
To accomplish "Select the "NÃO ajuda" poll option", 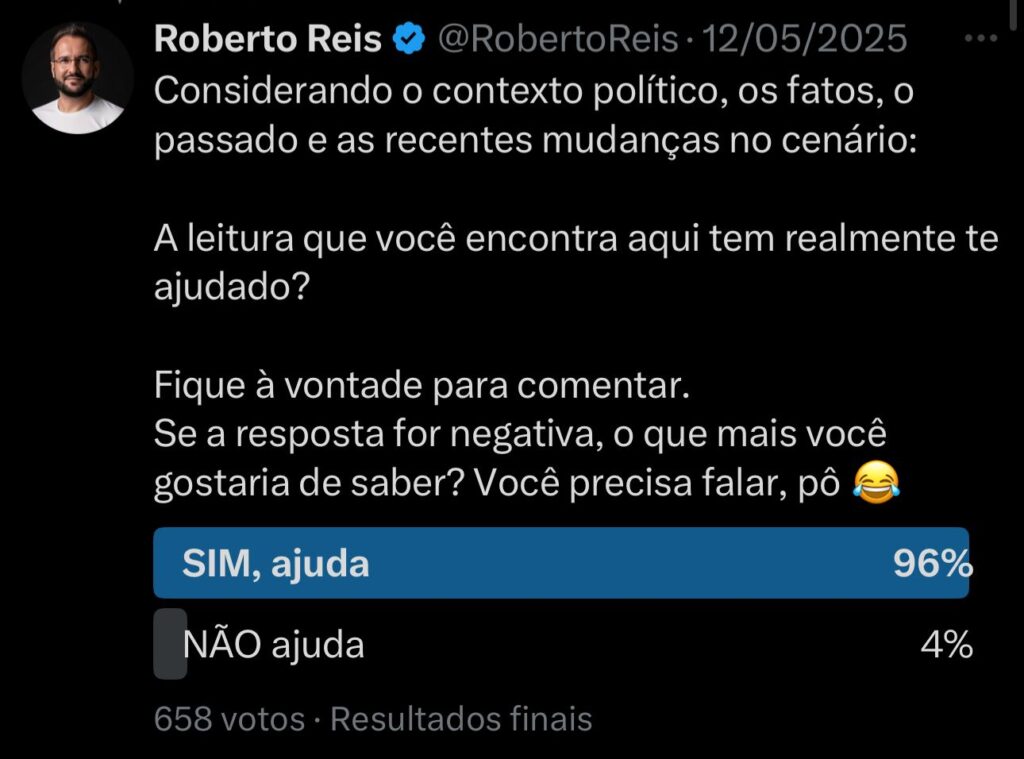I will (x=274, y=646).
